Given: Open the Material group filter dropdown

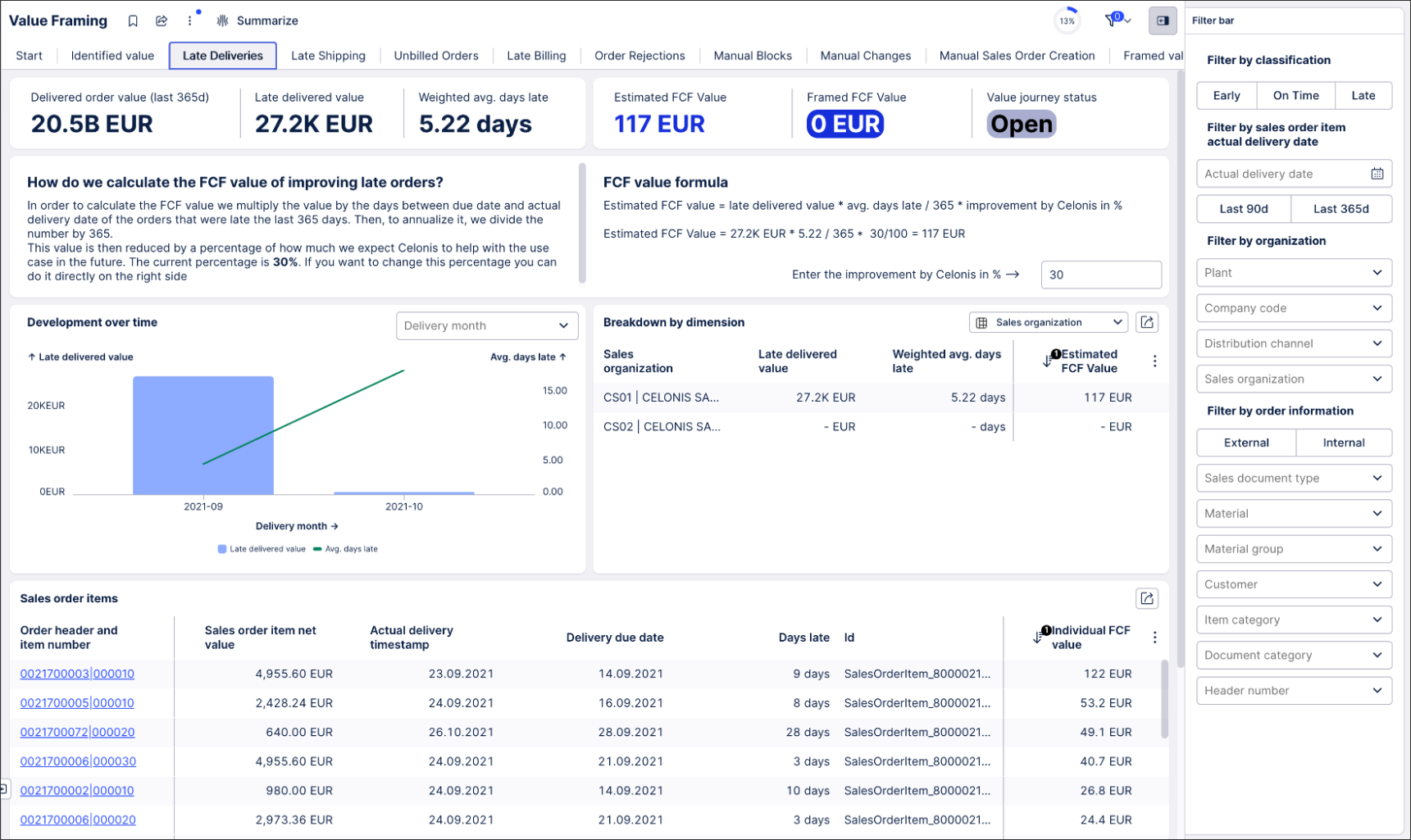Looking at the screenshot, I should [1294, 549].
